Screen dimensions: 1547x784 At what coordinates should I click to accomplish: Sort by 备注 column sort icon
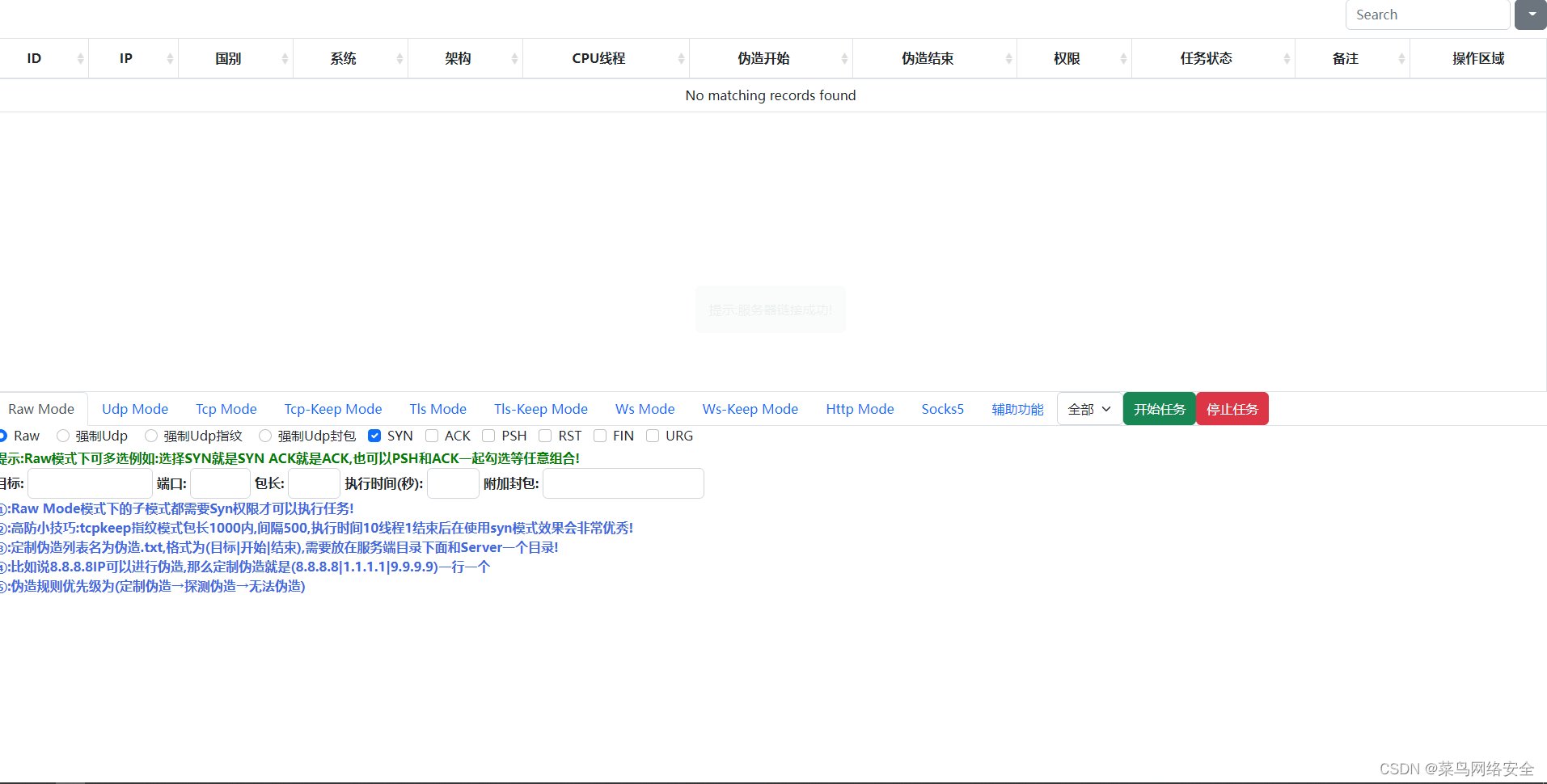click(x=1401, y=58)
